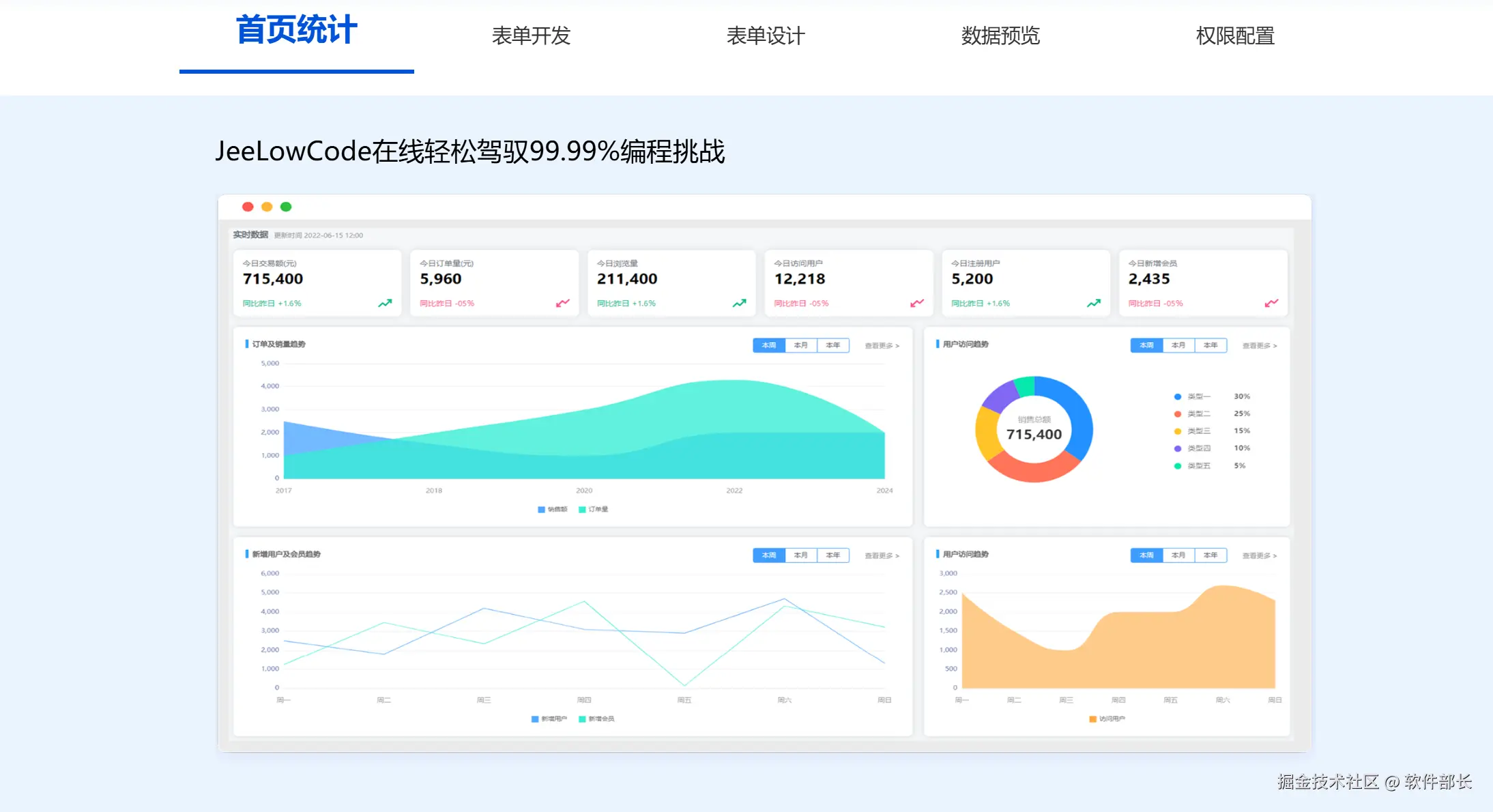Select 本月 in 订单及销量趋势 chart

click(x=801, y=345)
